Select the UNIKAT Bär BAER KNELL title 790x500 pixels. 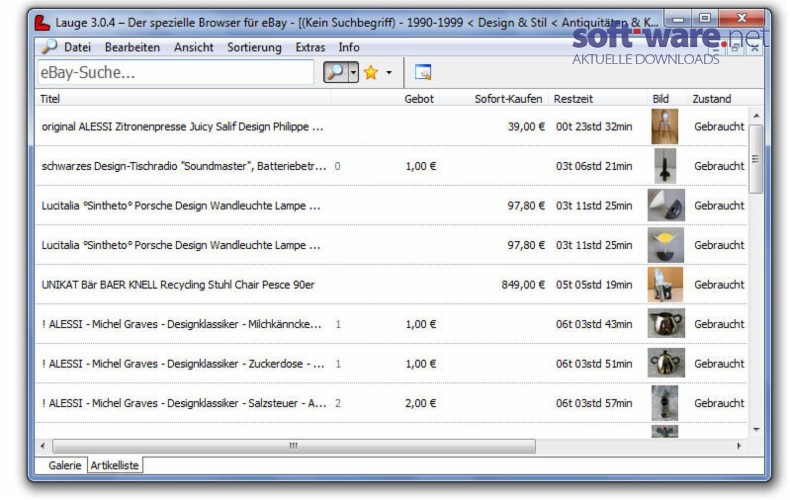pyautogui.click(x=178, y=285)
